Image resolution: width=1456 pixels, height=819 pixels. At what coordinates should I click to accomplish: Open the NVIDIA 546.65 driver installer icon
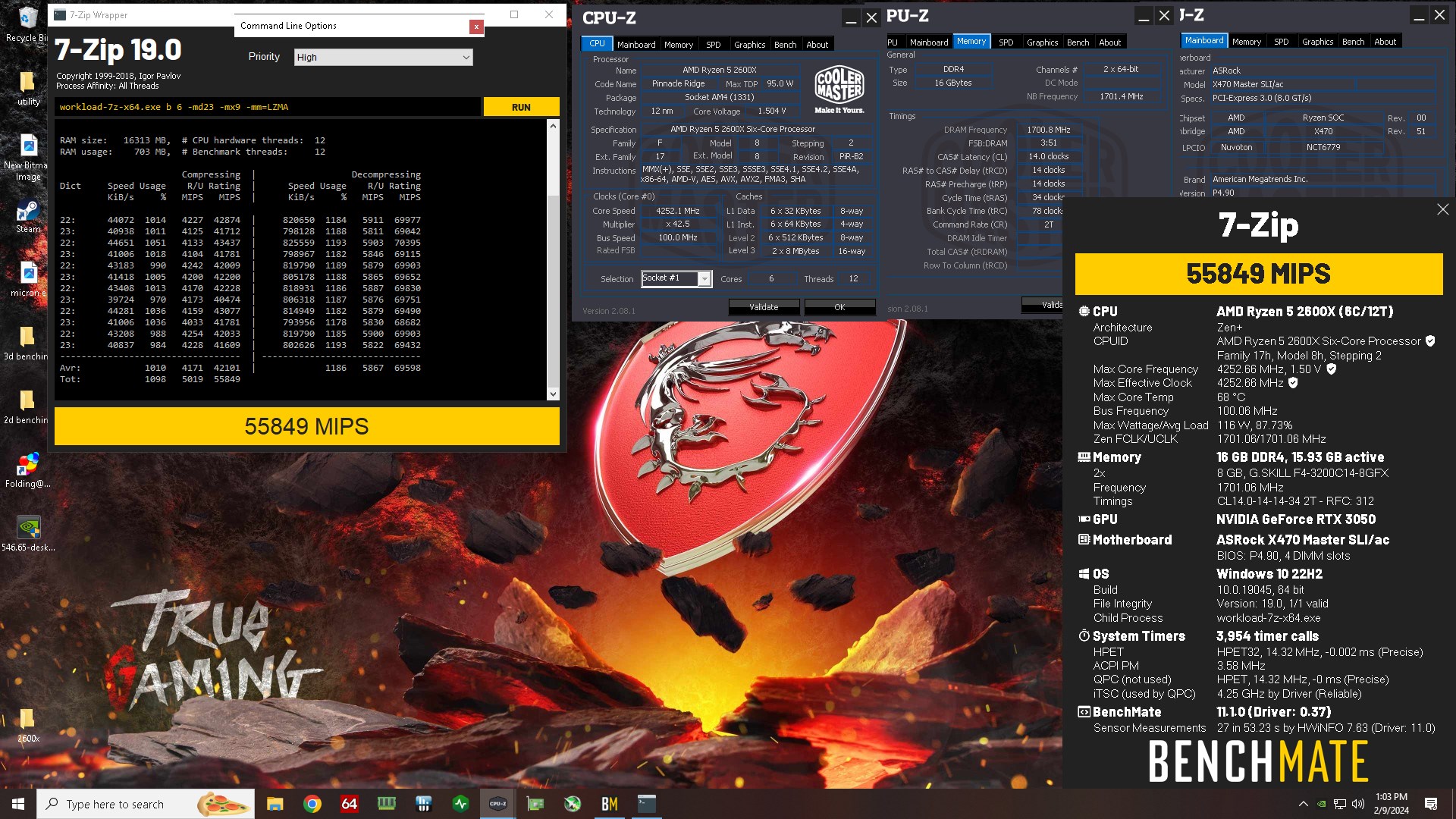(28, 534)
